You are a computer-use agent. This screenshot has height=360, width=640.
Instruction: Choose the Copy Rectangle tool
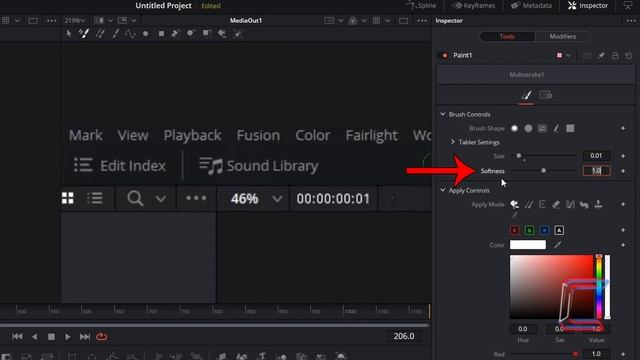207,33
